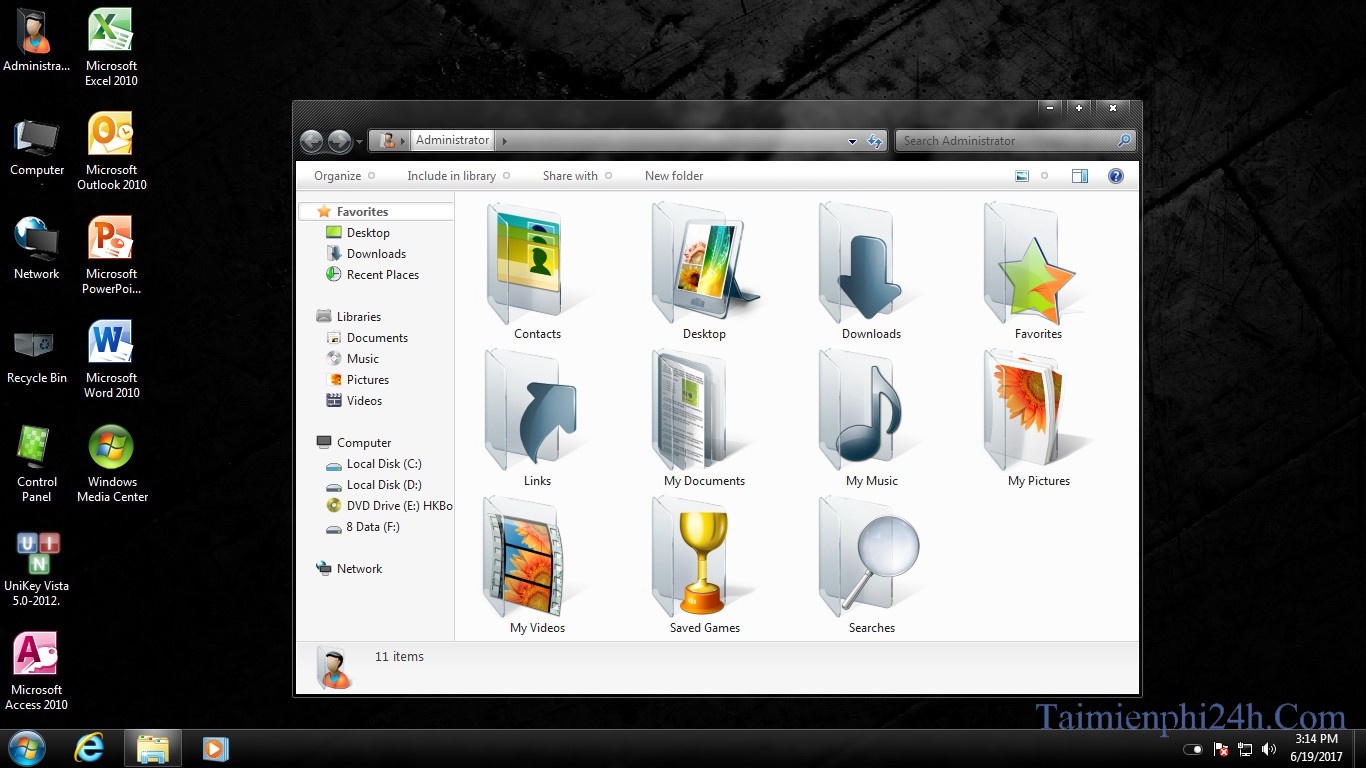
Task: Open Videos library in sidebar
Action: tap(364, 401)
